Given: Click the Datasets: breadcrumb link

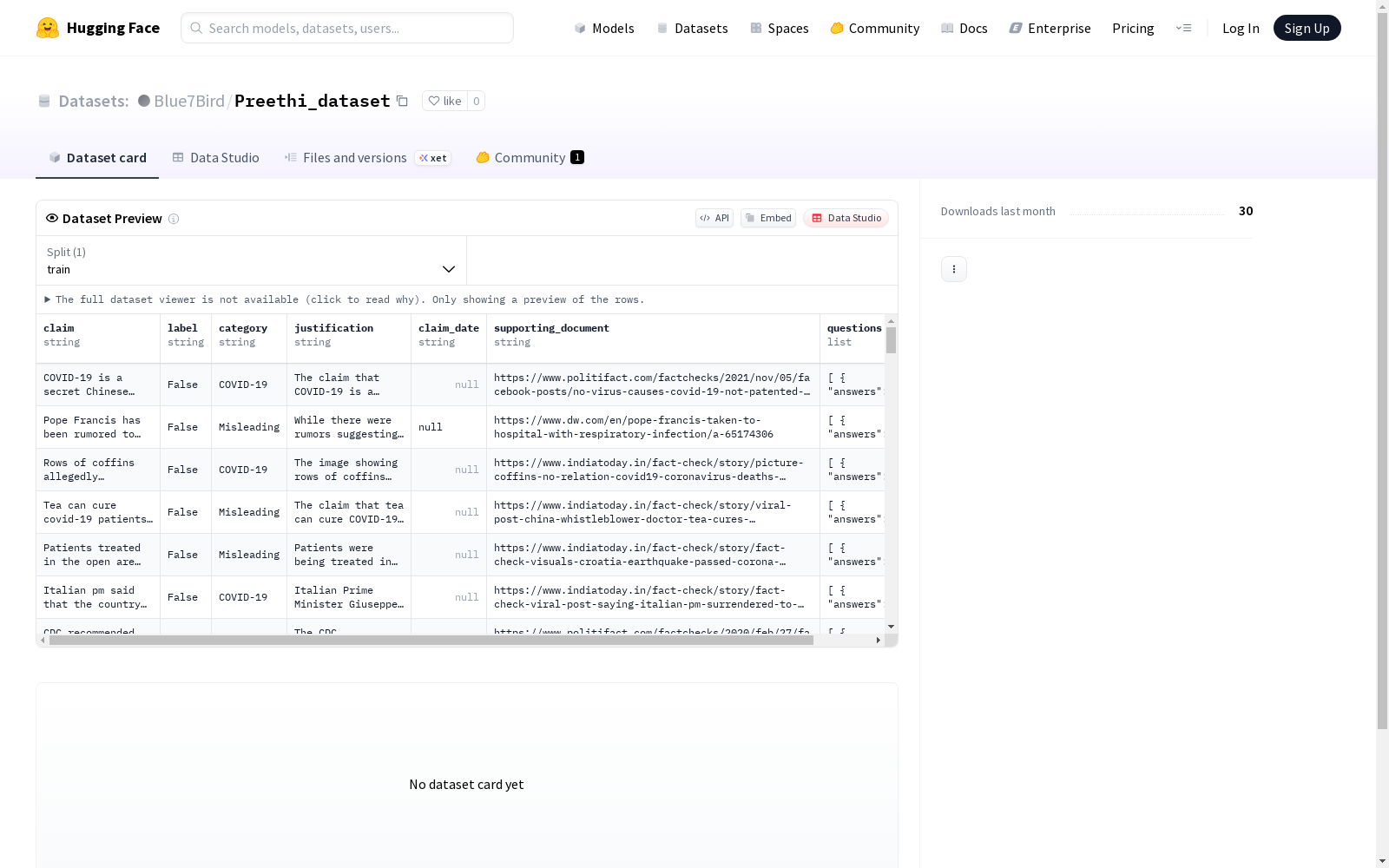Looking at the screenshot, I should tap(93, 101).
